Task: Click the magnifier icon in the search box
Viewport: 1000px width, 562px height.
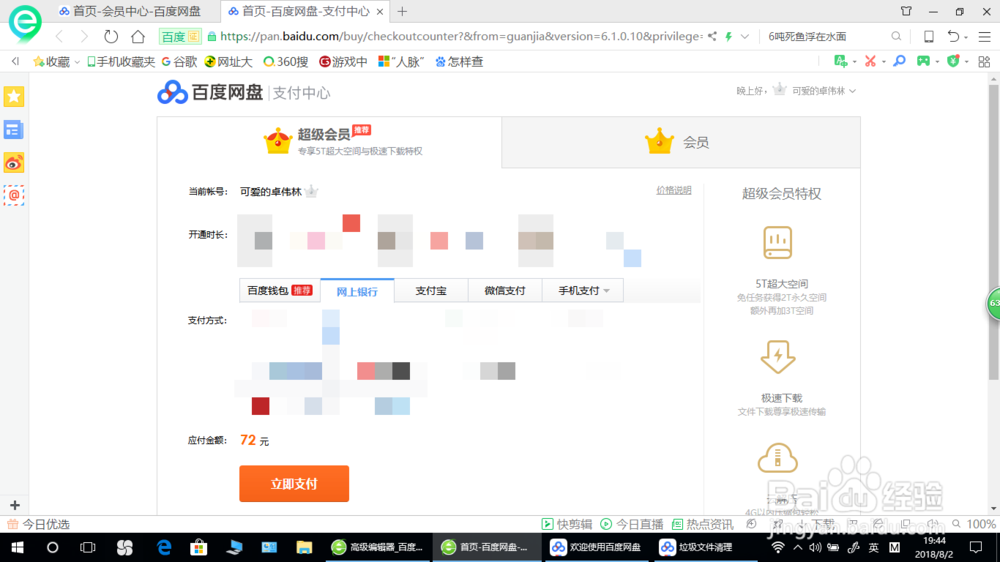Action: [x=896, y=36]
